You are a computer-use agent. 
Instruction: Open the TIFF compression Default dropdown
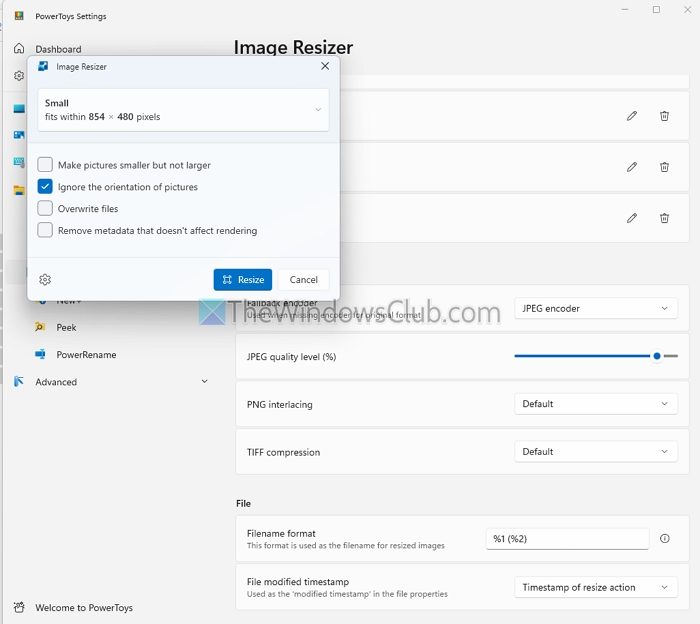(x=596, y=452)
